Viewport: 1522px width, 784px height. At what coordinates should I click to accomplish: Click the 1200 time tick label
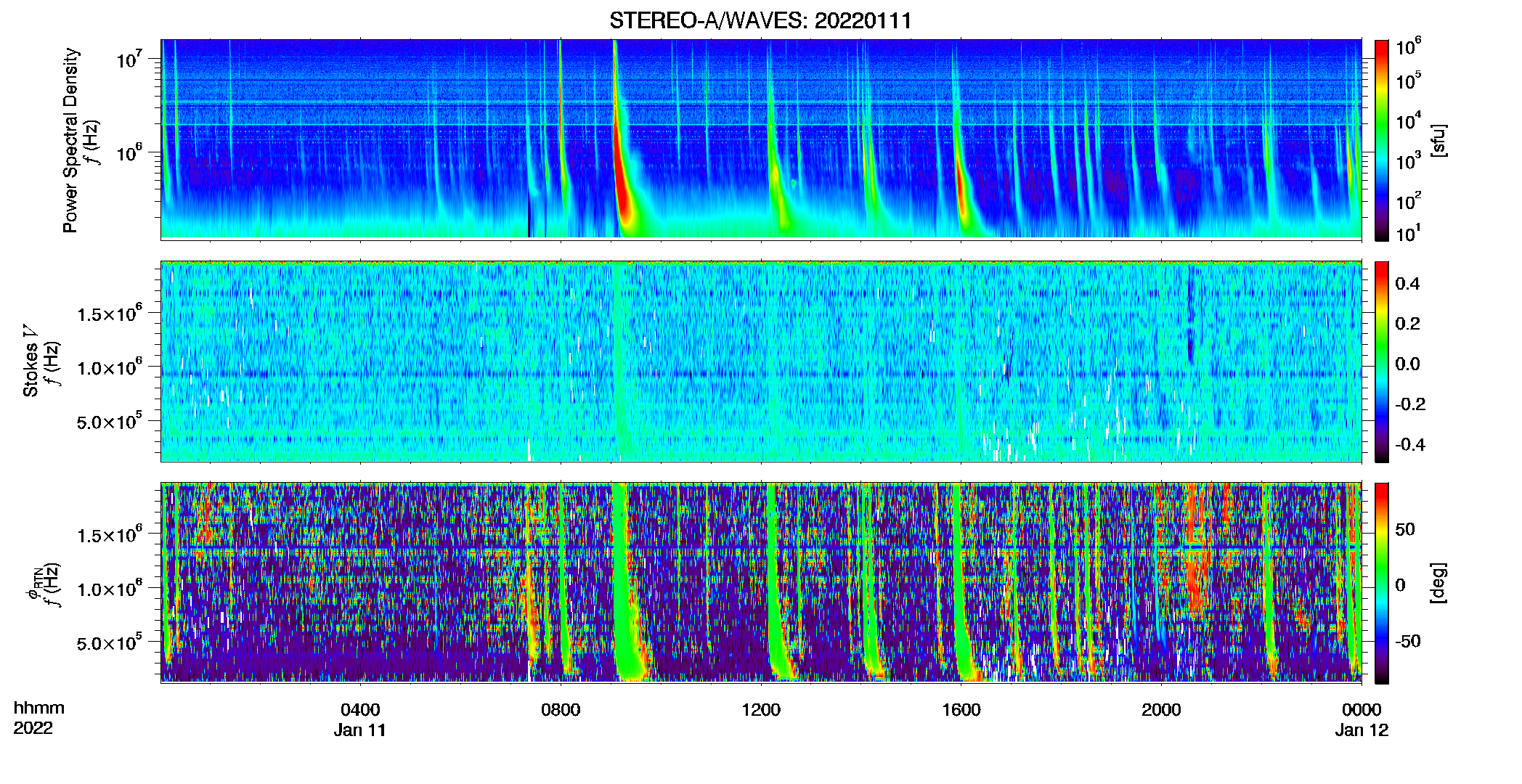click(x=761, y=710)
